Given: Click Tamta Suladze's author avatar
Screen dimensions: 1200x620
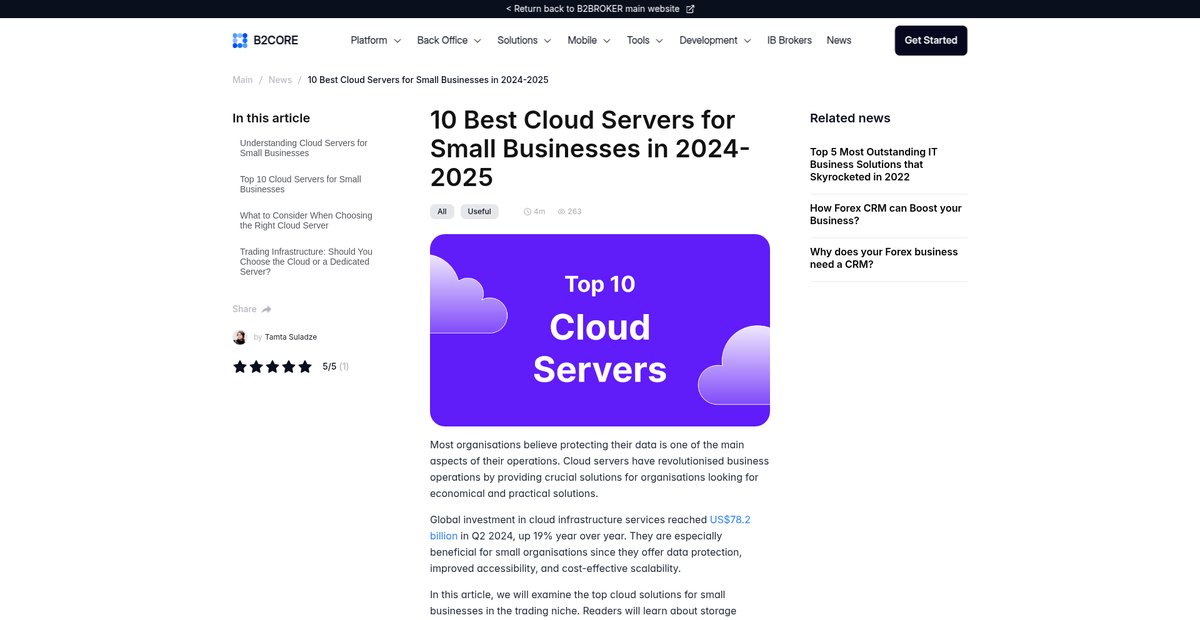Looking at the screenshot, I should point(240,337).
